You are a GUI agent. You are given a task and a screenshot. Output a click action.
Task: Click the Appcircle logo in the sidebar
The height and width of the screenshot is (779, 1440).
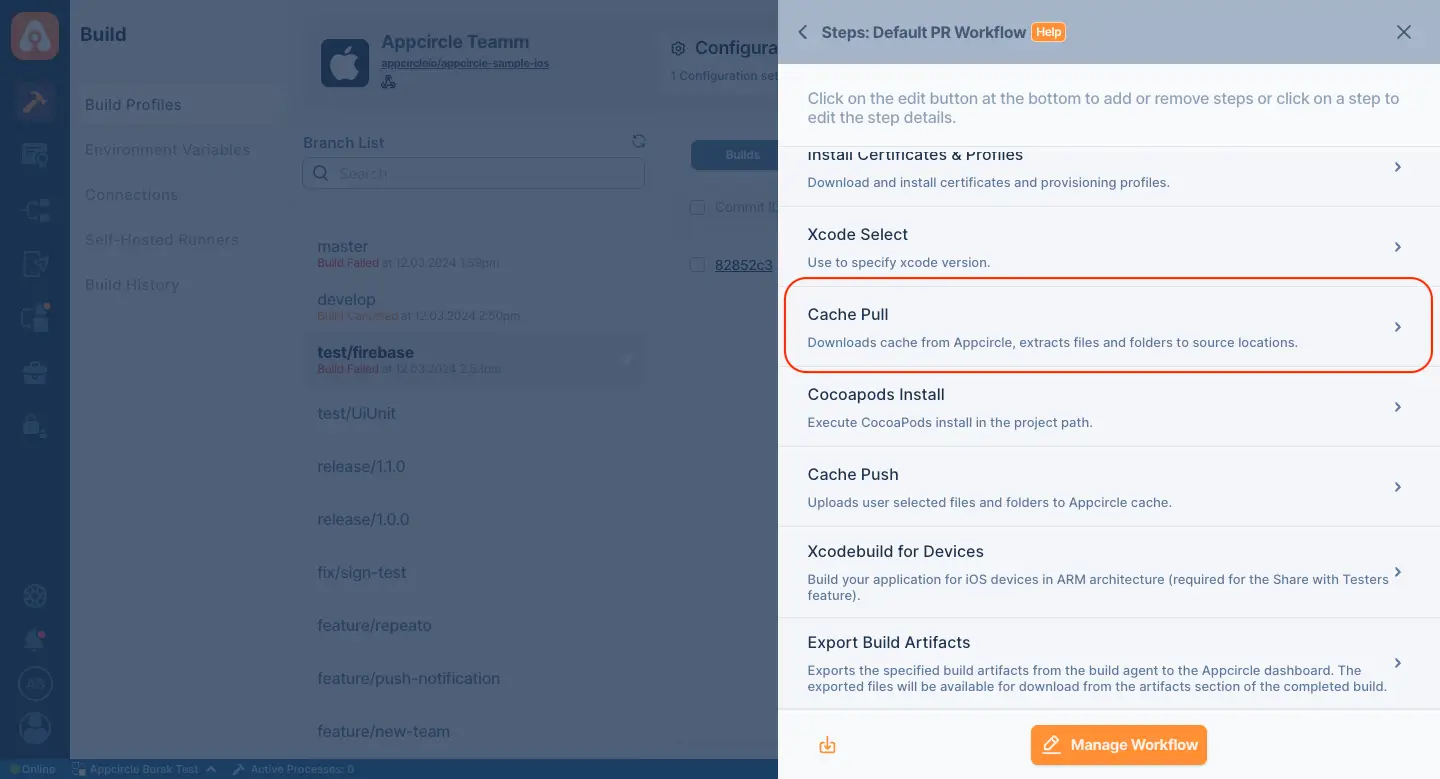[x=35, y=35]
